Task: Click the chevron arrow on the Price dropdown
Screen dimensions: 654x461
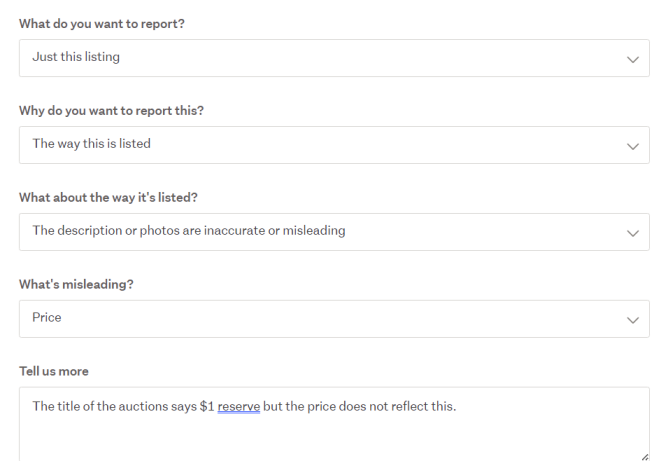Action: (631, 320)
